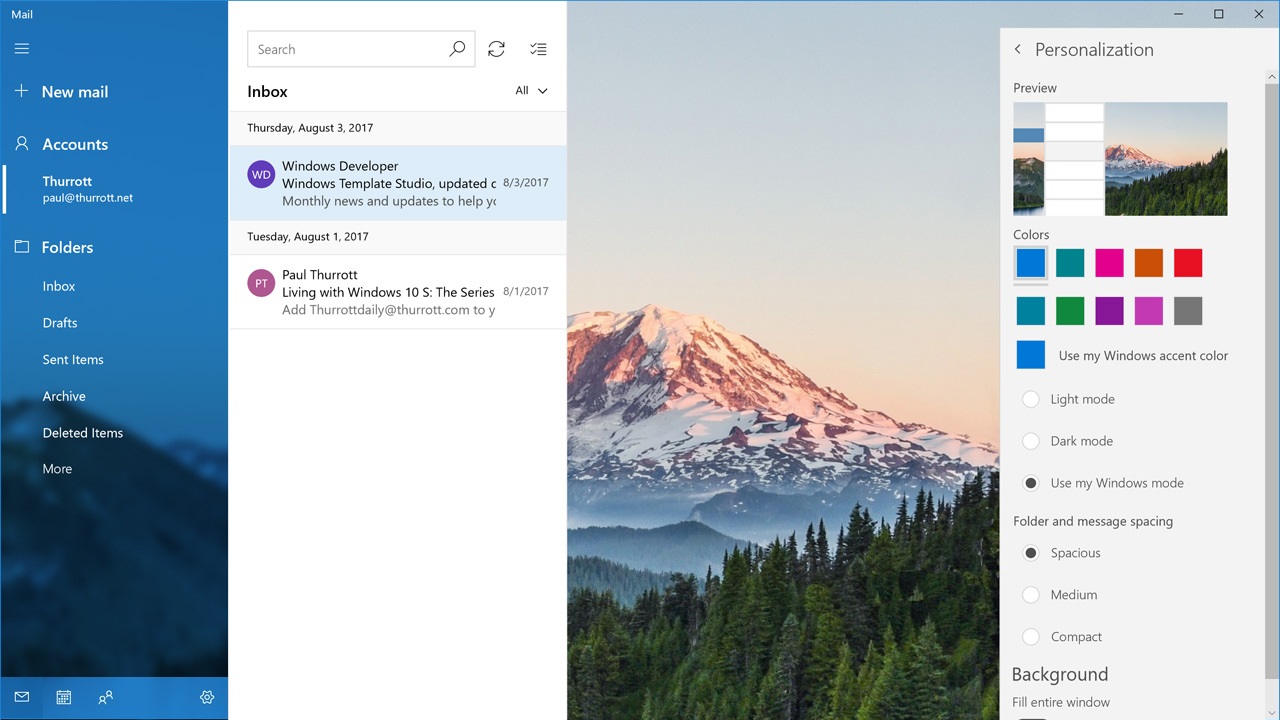
Task: Pick the red accent color swatch
Action: click(x=1187, y=262)
